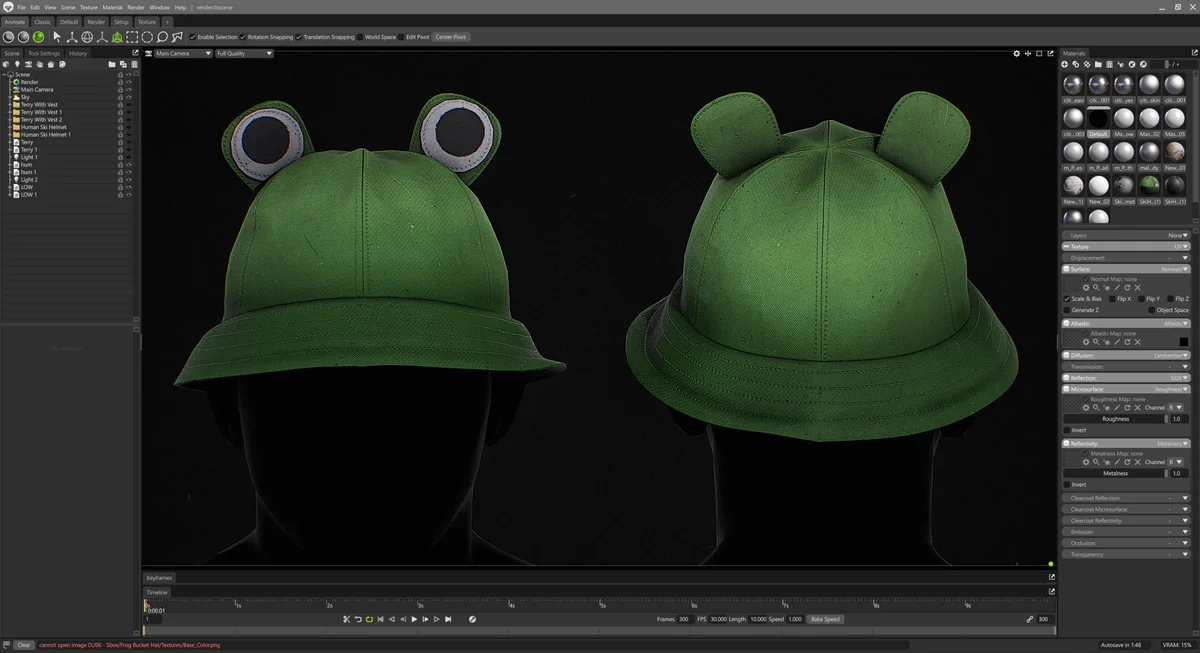1200x653 pixels.
Task: Toggle the Scale & Bias checkbox
Action: pyautogui.click(x=1067, y=298)
